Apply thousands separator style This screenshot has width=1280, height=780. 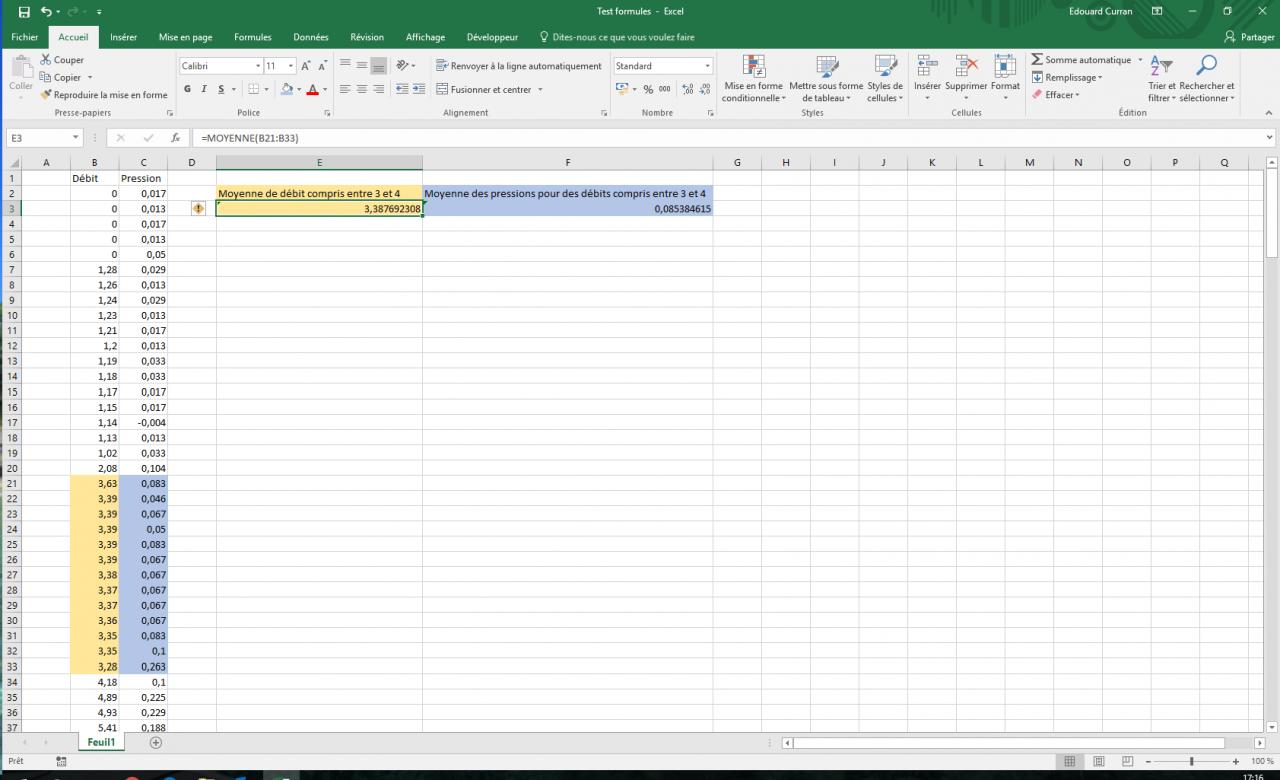(x=665, y=89)
